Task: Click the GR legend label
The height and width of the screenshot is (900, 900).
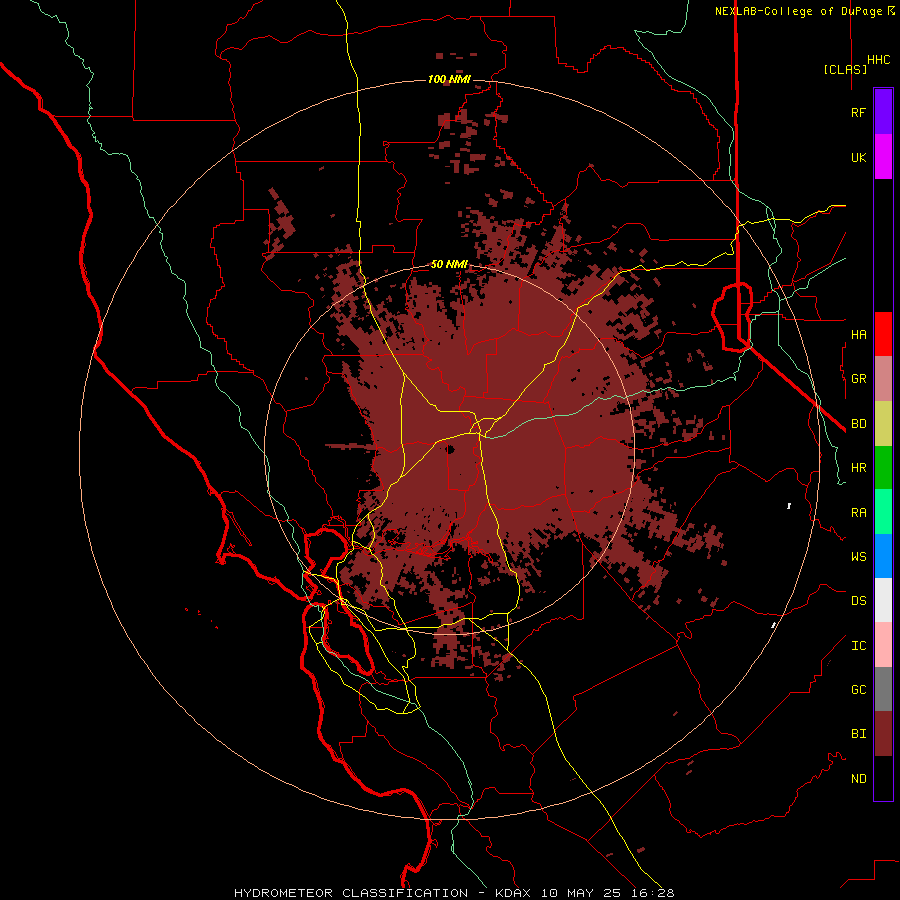Action: (x=858, y=378)
